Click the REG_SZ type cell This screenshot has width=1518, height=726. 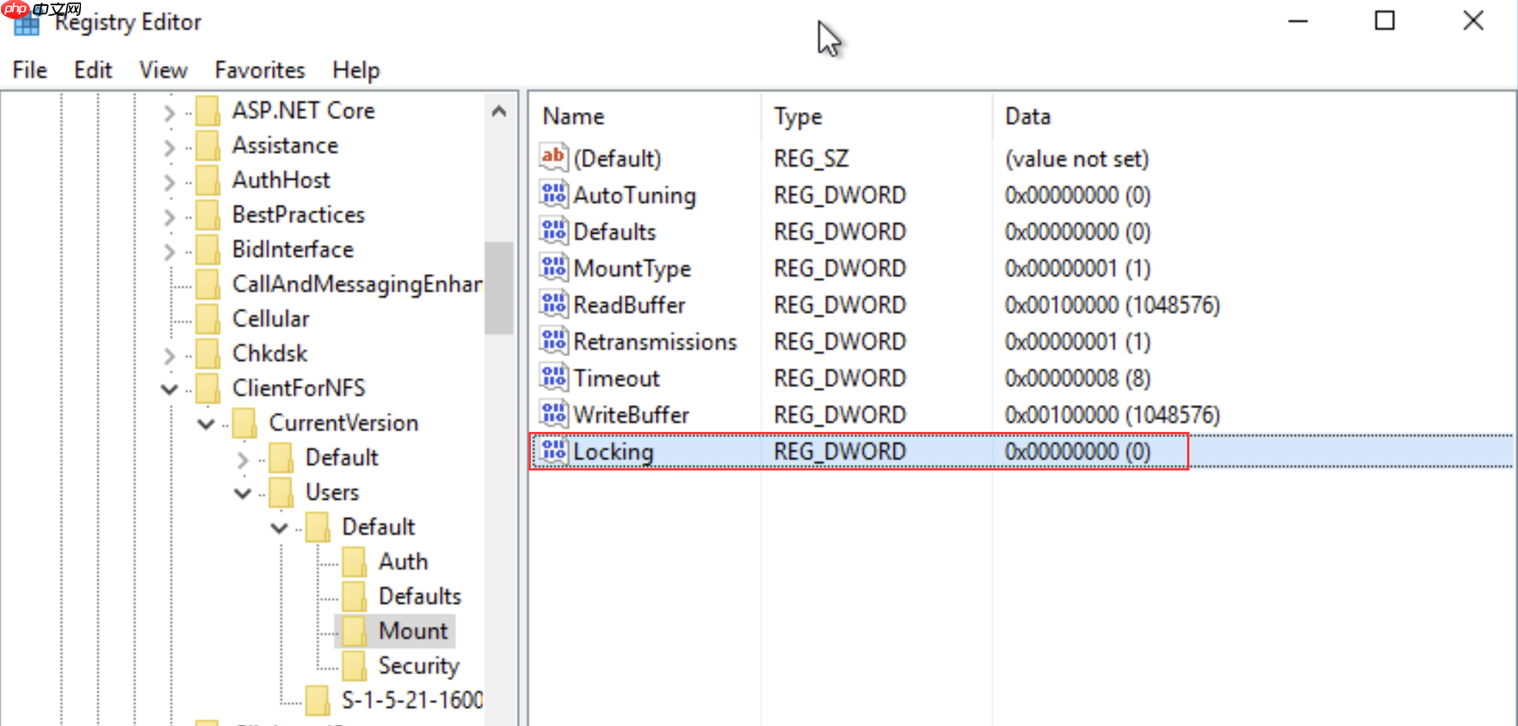click(x=811, y=159)
